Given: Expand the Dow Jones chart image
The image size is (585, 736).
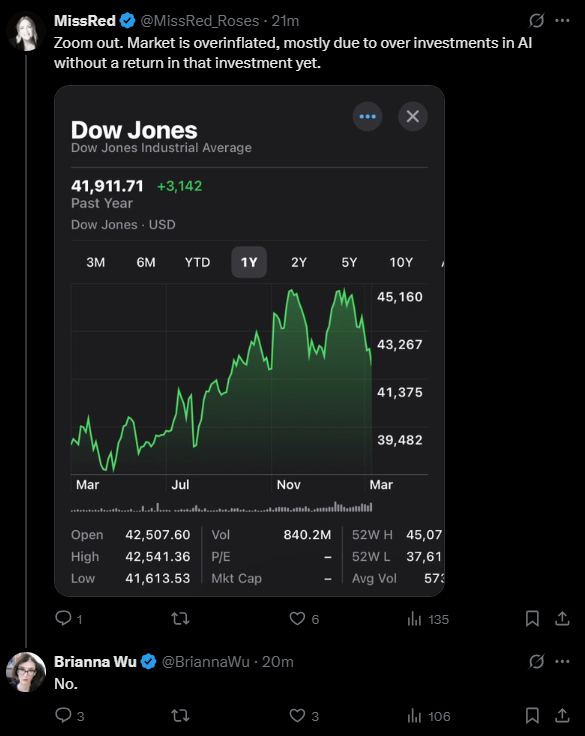Looking at the screenshot, I should [x=249, y=341].
